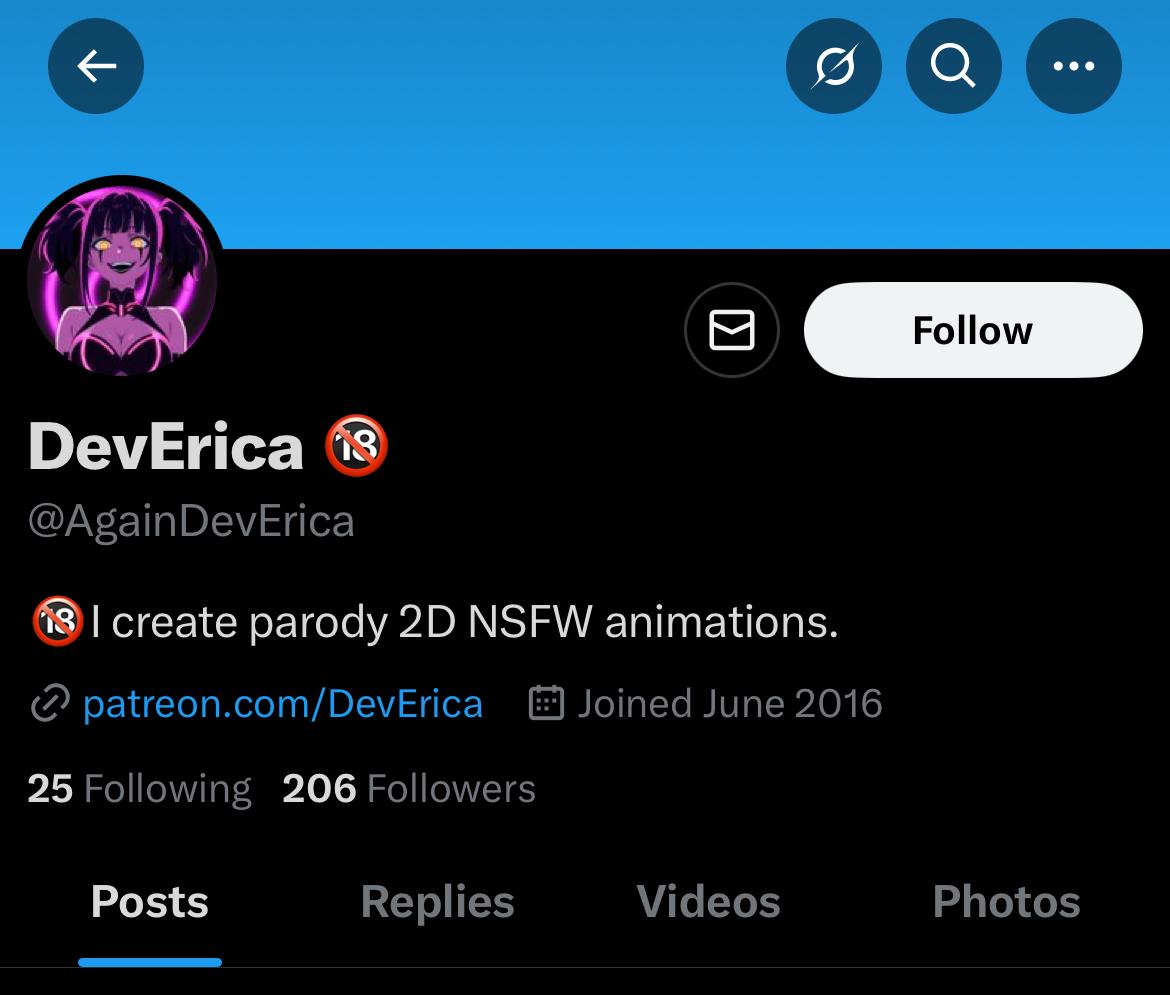Select the Posts tab

click(150, 902)
